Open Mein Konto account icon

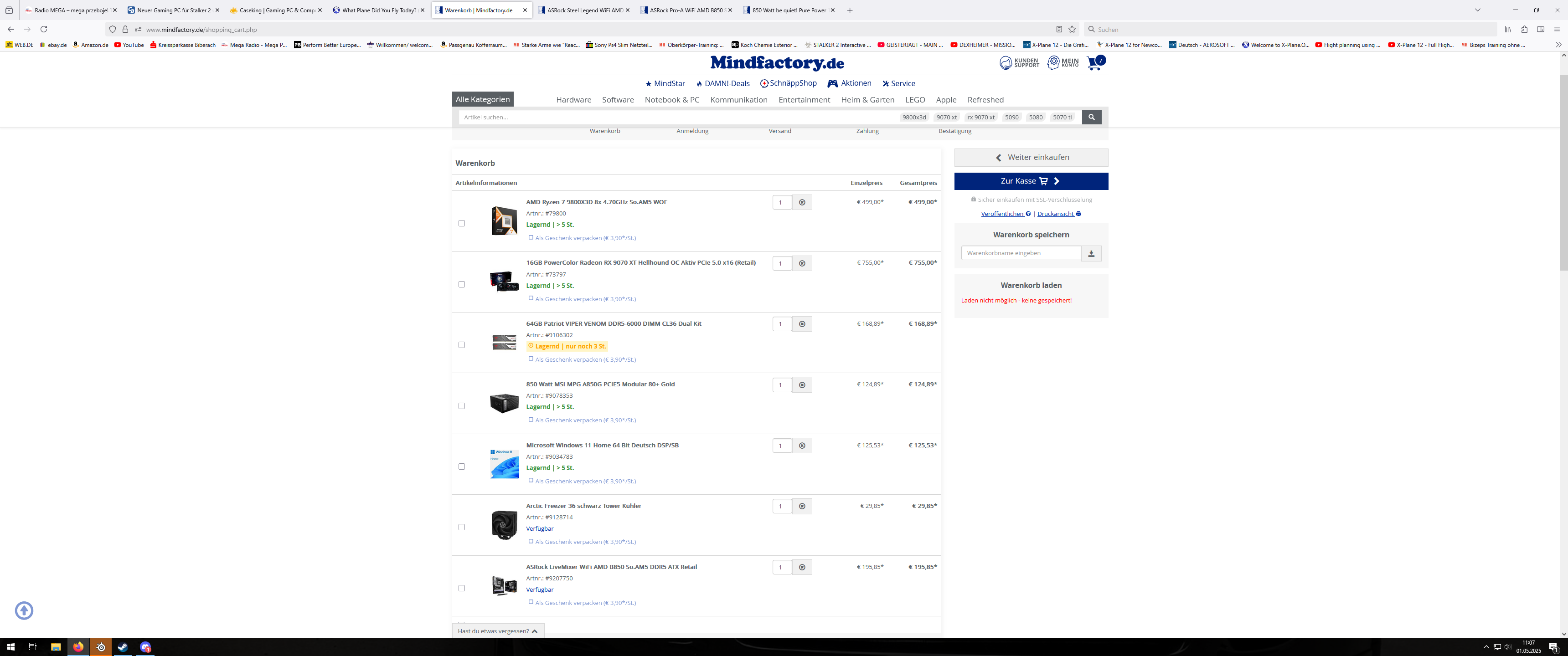coord(1062,63)
